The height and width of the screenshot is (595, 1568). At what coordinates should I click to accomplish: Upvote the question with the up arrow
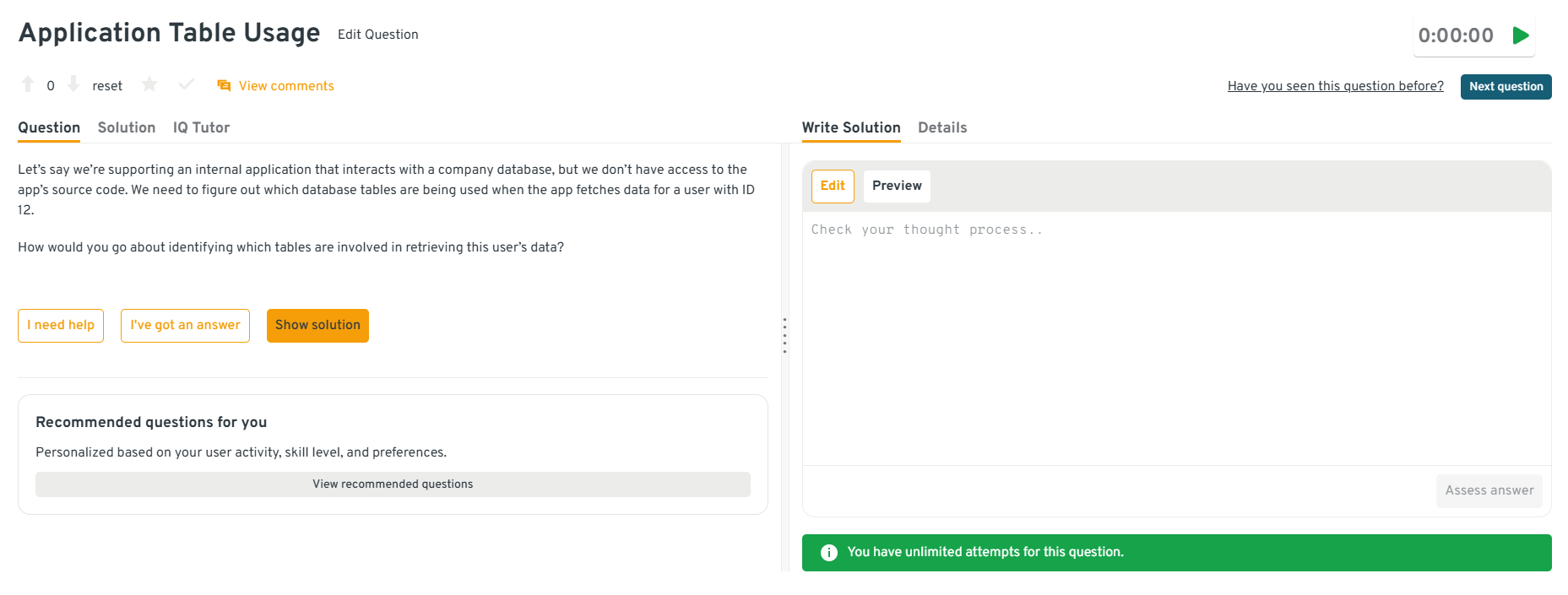point(28,84)
